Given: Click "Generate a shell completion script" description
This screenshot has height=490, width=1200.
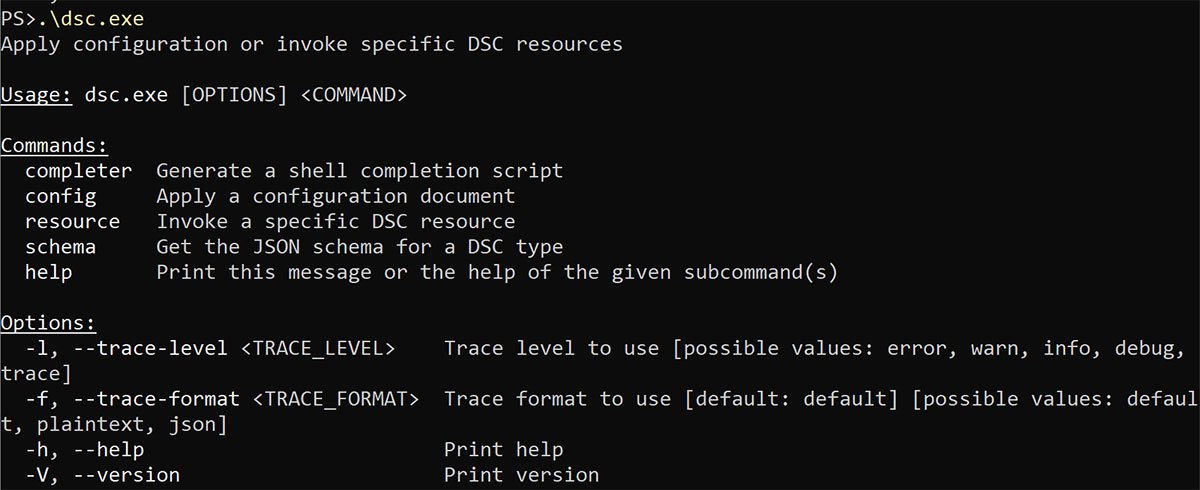Looking at the screenshot, I should click(359, 171).
